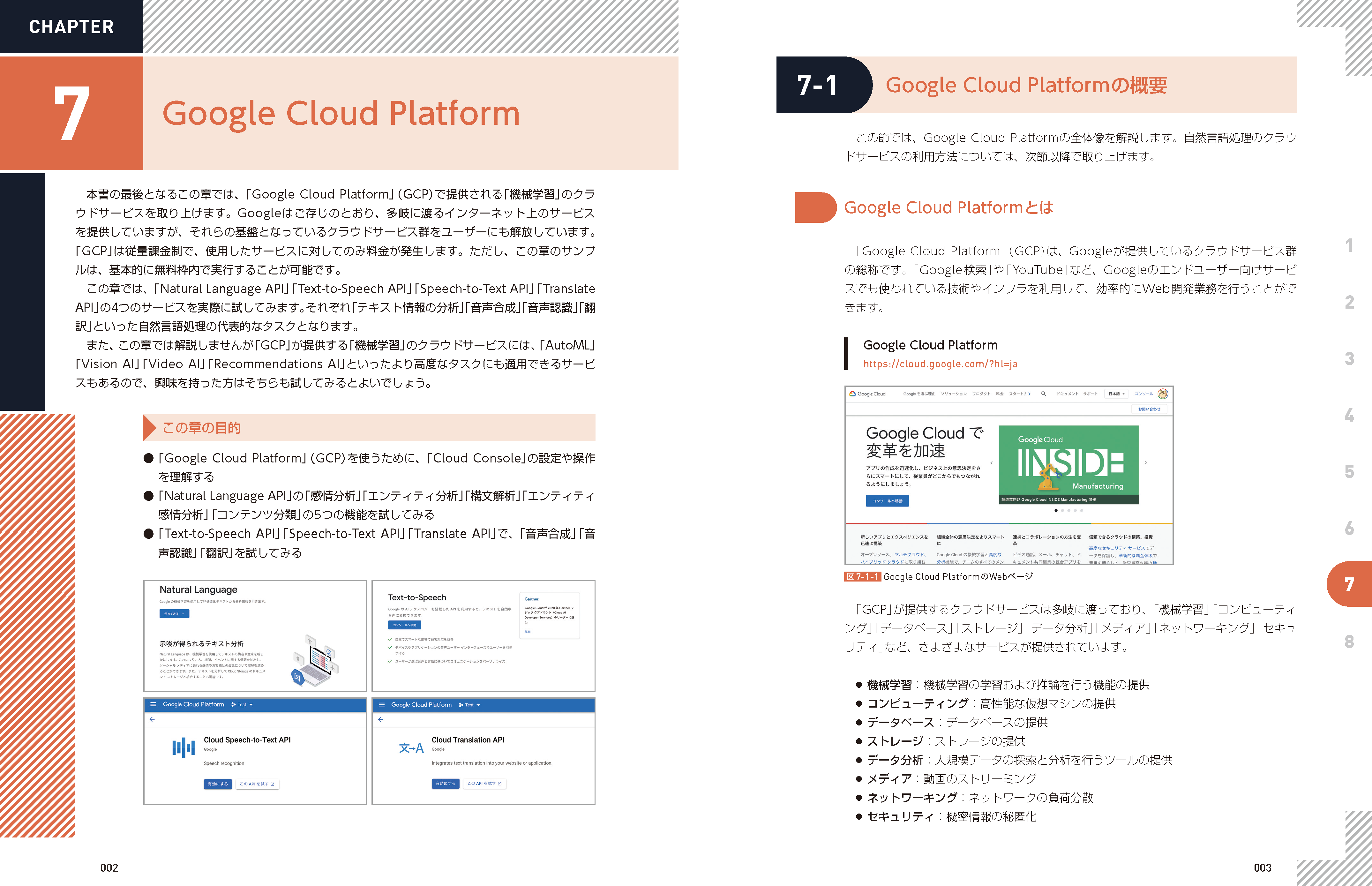Select chapter 7 tab on right edge
The height and width of the screenshot is (886, 1372).
coord(1349,584)
